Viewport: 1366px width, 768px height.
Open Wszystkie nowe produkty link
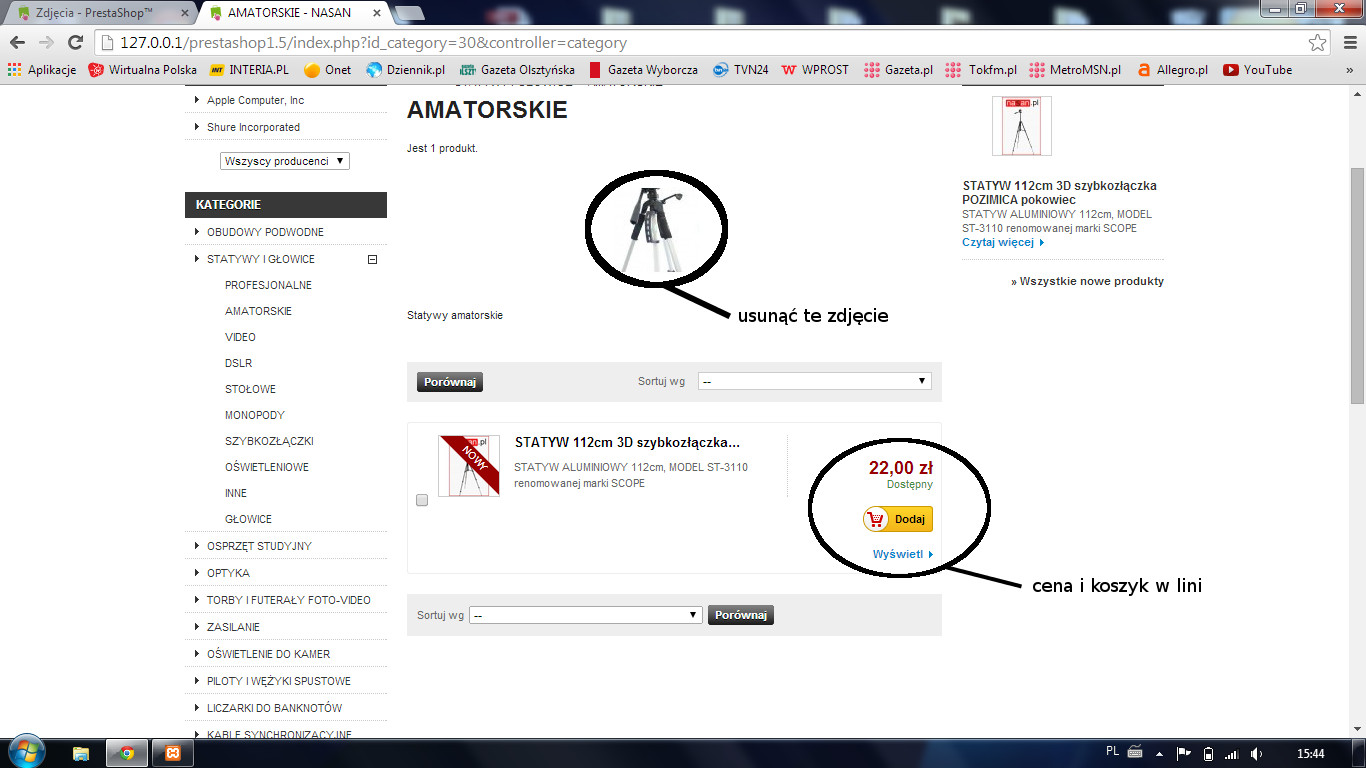tap(1087, 281)
